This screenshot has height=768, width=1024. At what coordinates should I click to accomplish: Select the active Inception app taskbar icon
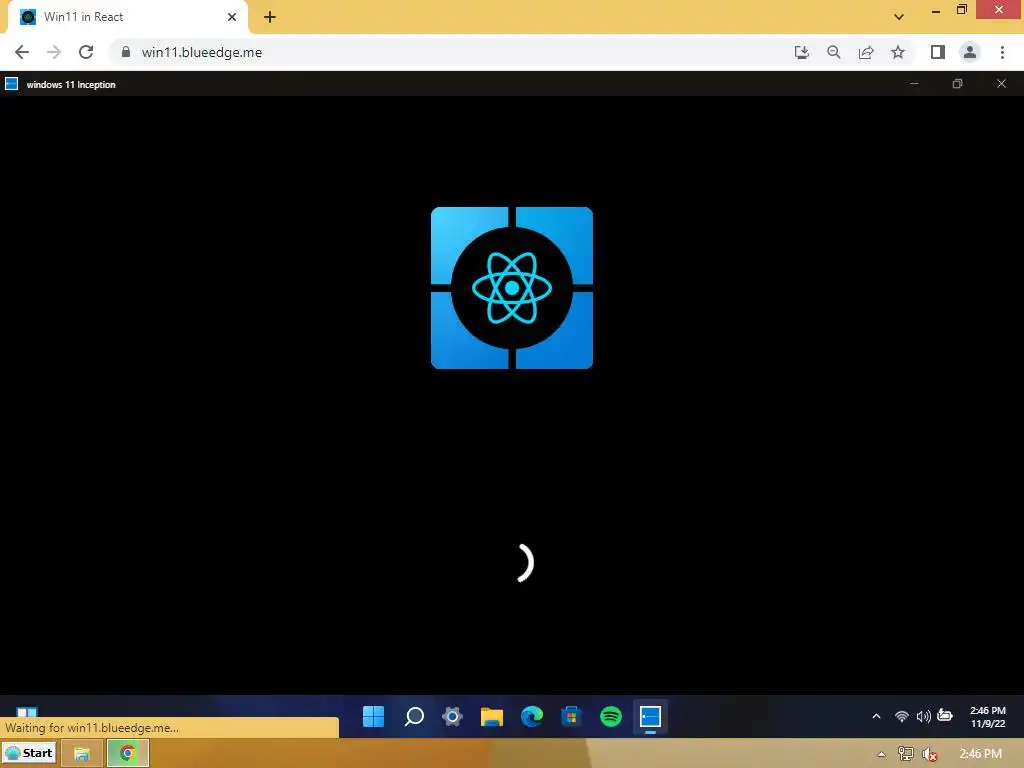[x=650, y=716]
